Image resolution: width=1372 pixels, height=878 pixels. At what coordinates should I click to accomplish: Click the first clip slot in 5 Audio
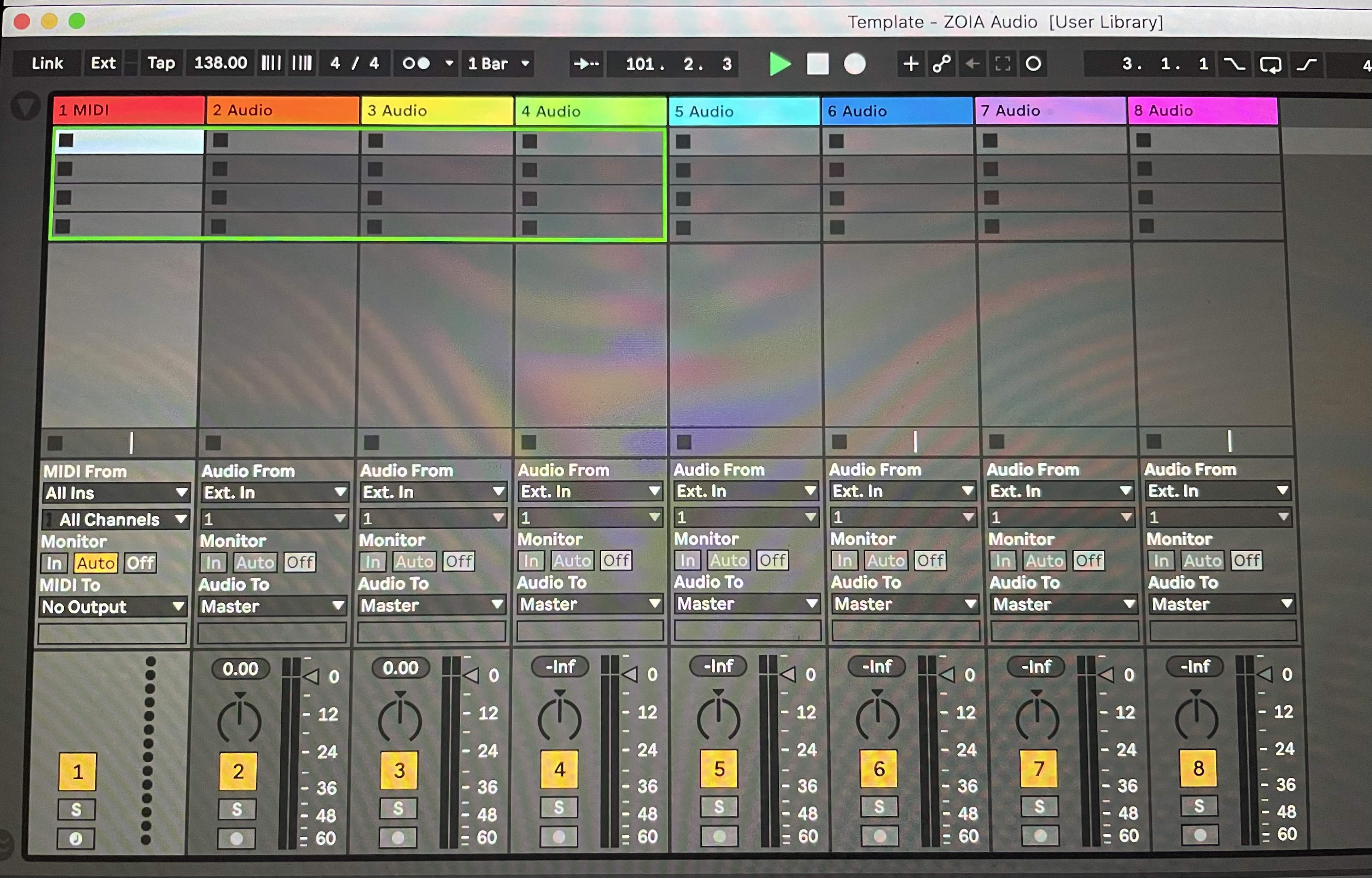pyautogui.click(x=745, y=141)
